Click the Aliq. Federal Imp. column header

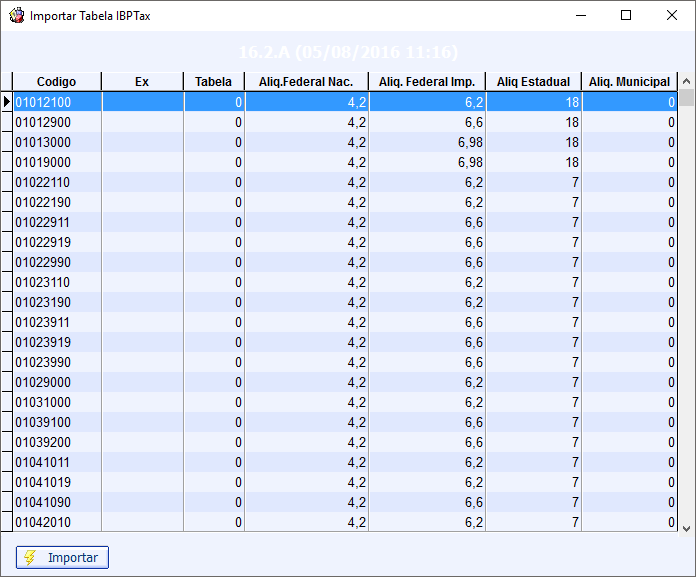(x=427, y=82)
